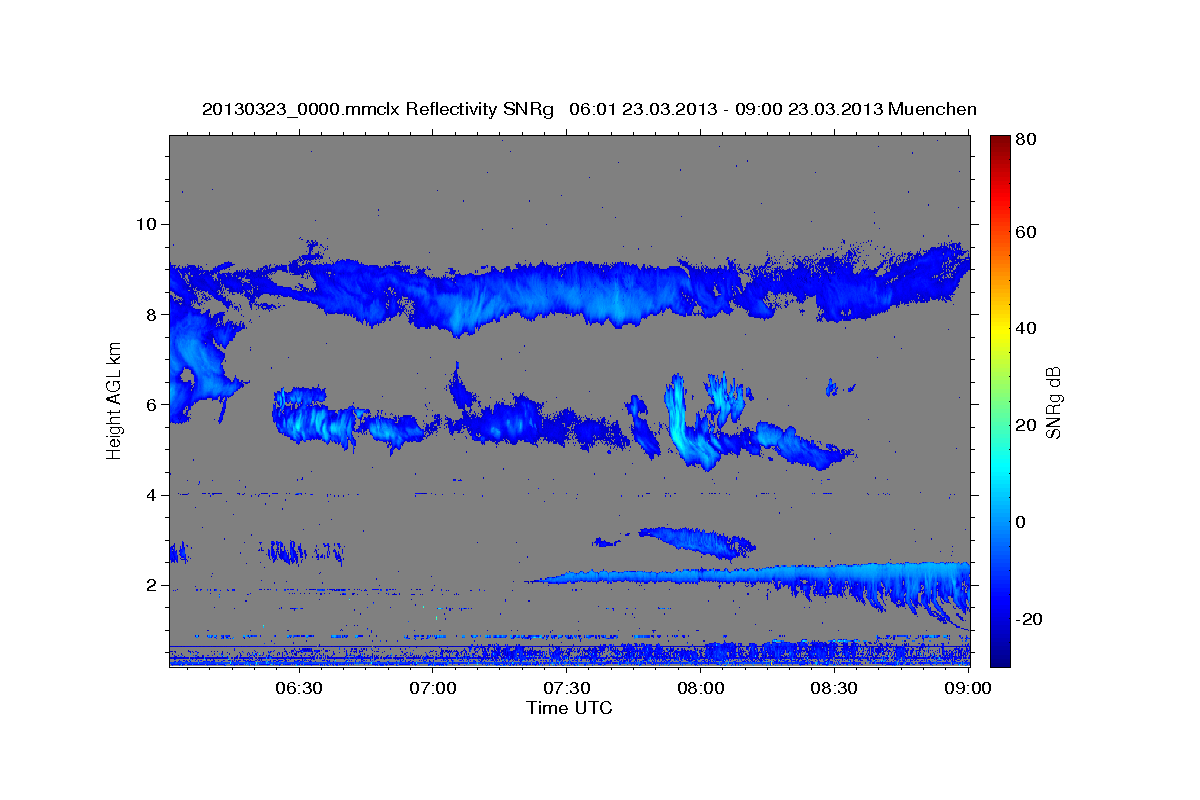This screenshot has width=1200, height=800.
Task: Click the 08:30 time tick label
Action: pos(835,688)
